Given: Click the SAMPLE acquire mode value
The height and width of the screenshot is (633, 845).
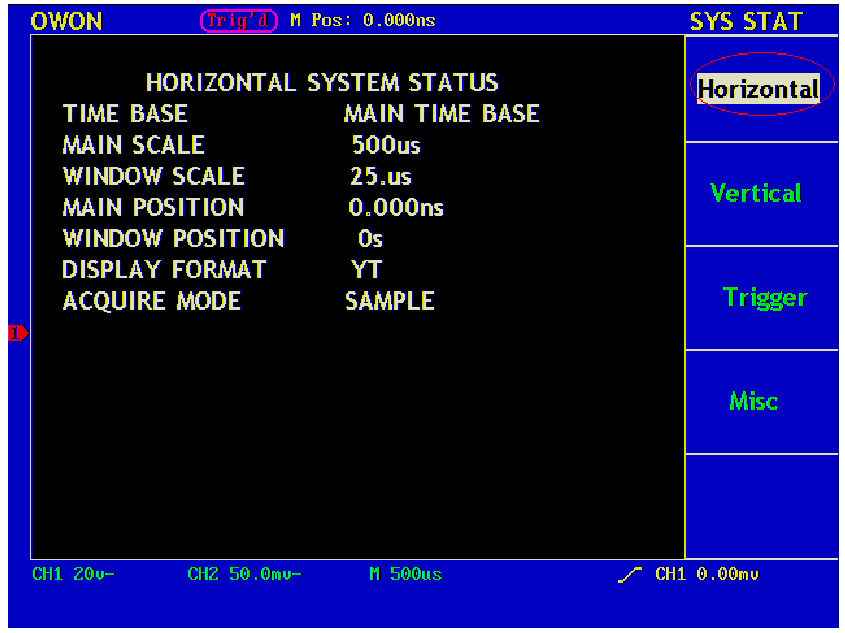Looking at the screenshot, I should [390, 301].
